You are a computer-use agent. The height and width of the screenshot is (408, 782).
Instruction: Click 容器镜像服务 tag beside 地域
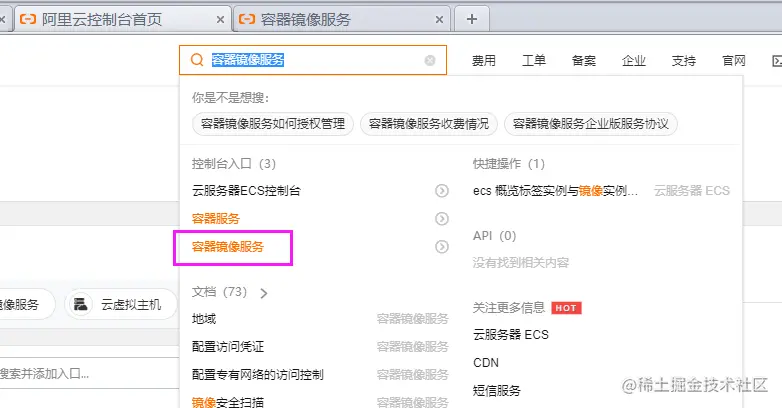click(412, 318)
